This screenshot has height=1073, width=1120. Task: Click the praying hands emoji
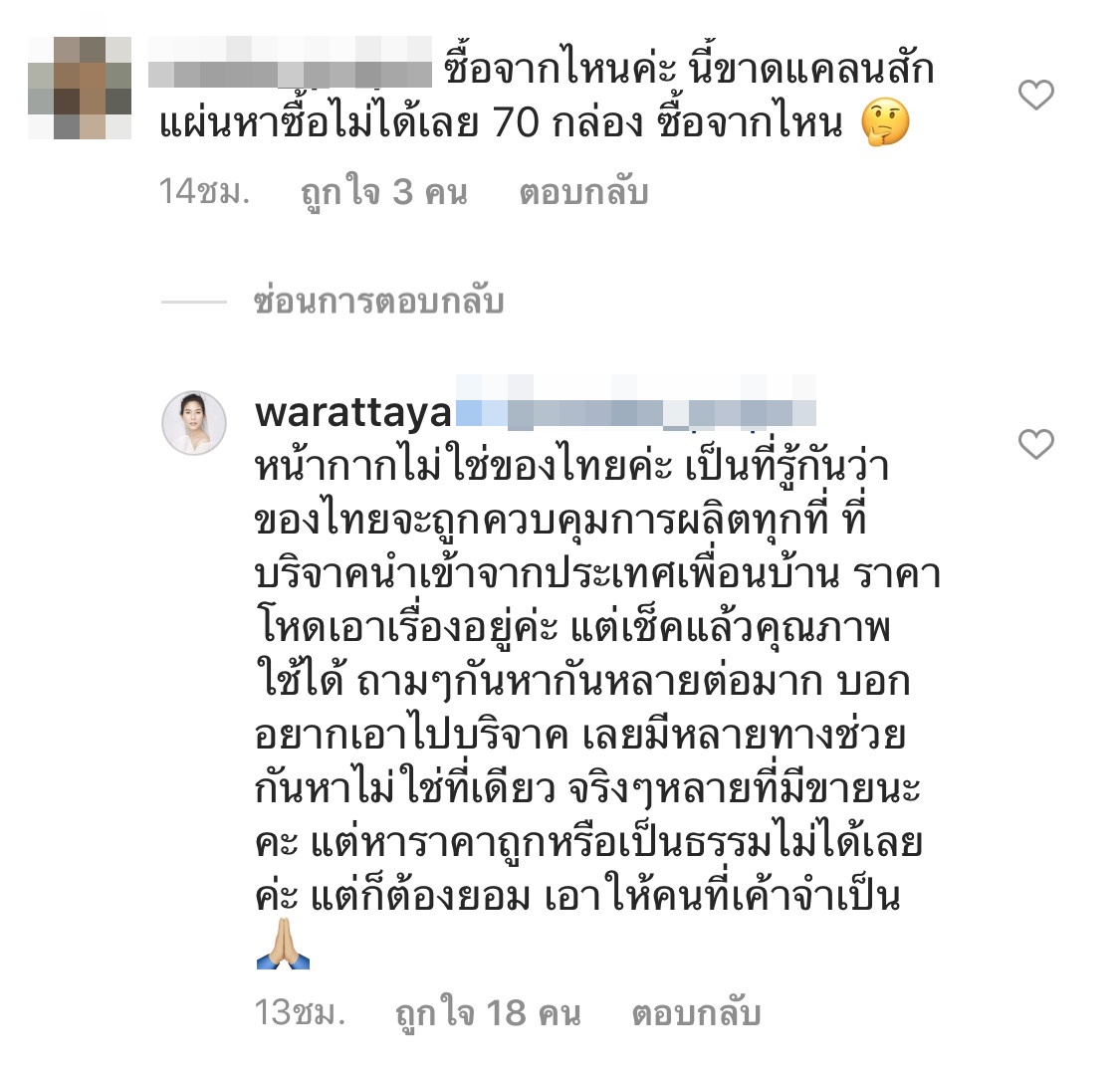pyautogui.click(x=283, y=943)
